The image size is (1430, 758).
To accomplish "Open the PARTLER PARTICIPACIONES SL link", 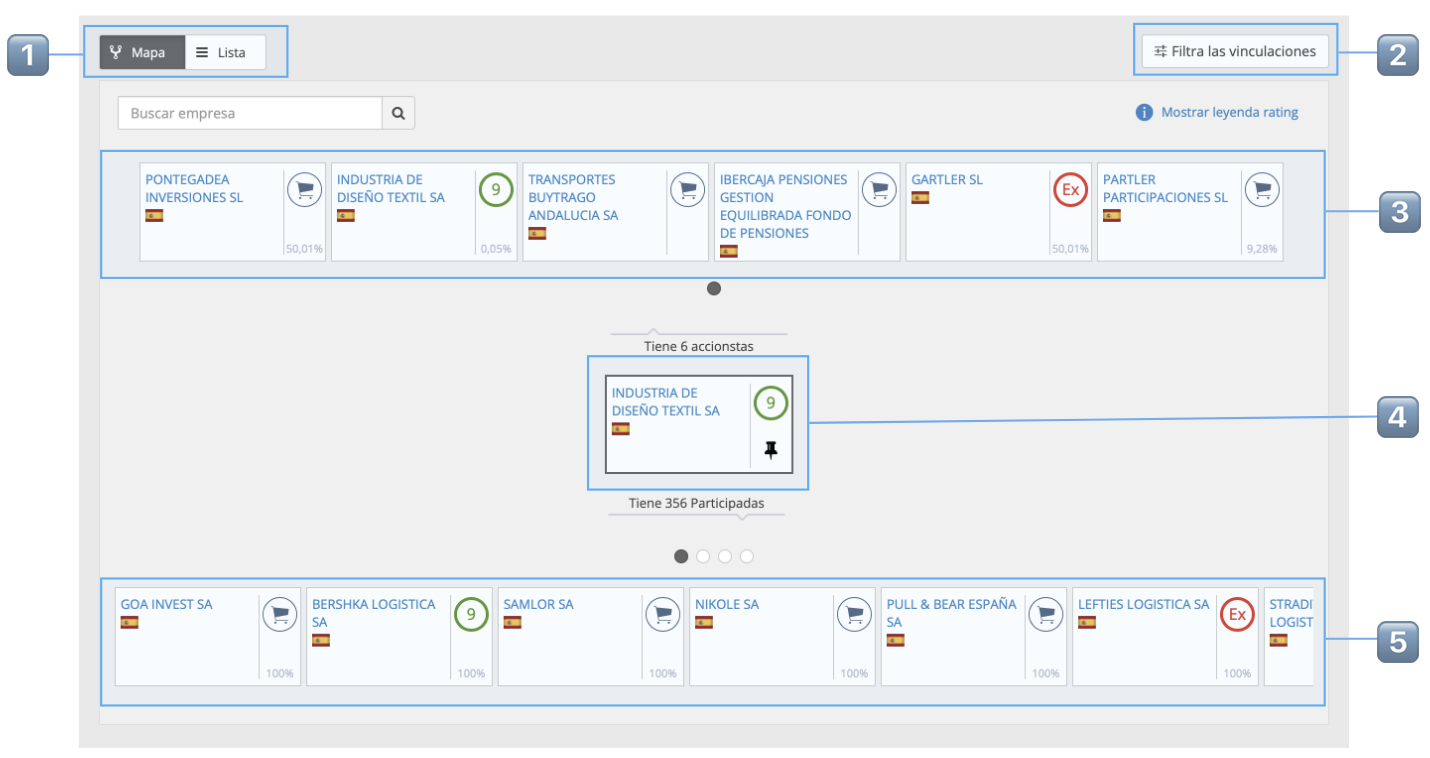I will pyautogui.click(x=1165, y=188).
